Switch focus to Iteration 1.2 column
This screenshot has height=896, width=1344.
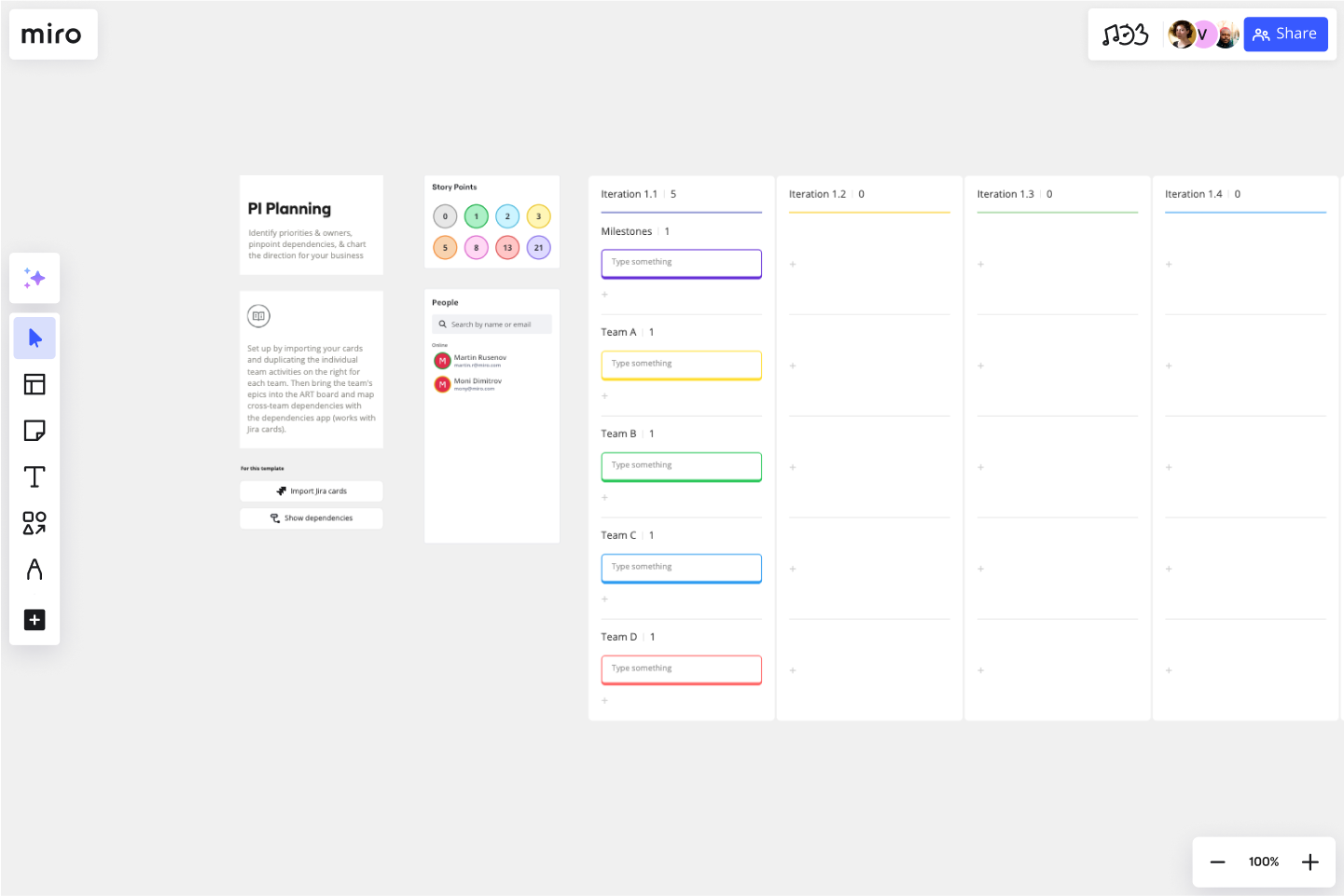click(x=817, y=194)
